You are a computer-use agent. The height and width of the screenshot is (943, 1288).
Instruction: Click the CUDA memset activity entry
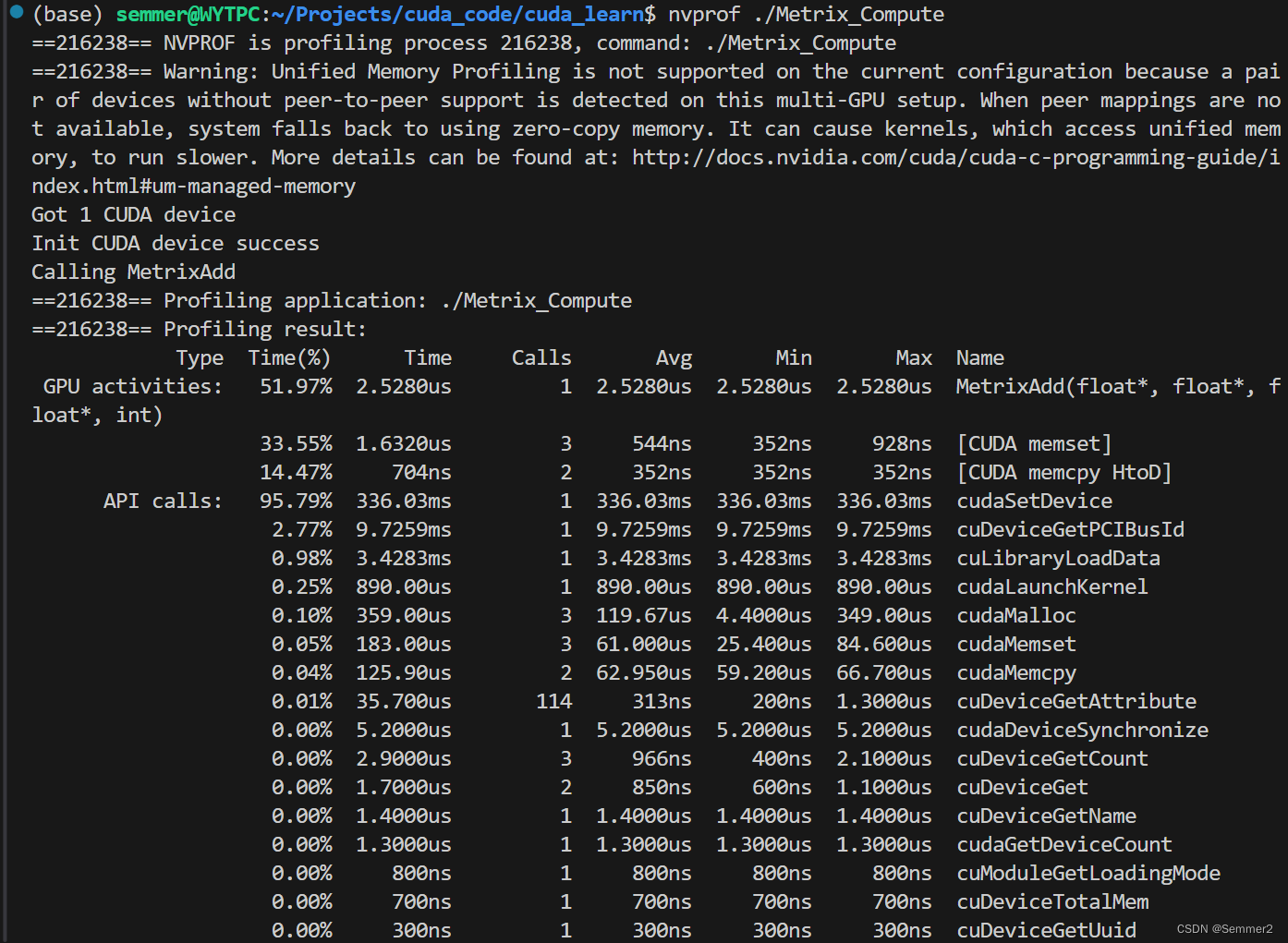tap(1035, 443)
